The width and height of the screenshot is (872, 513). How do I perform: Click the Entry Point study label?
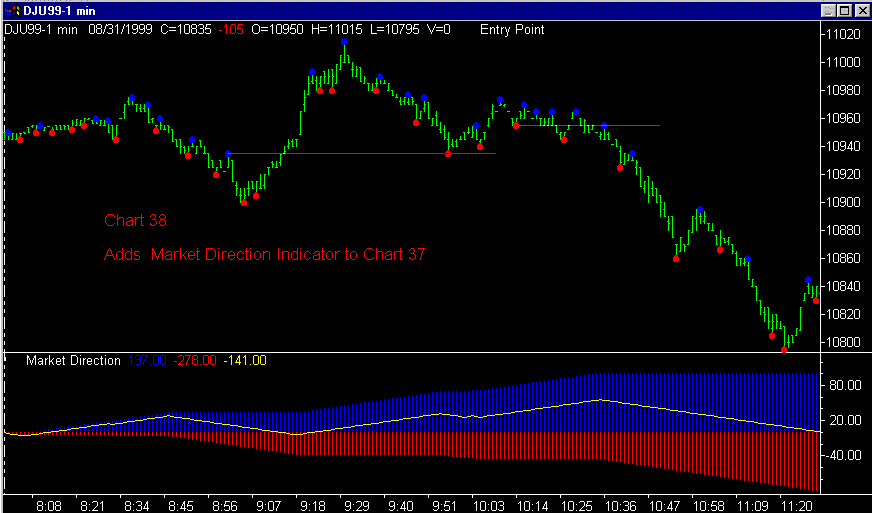[512, 29]
